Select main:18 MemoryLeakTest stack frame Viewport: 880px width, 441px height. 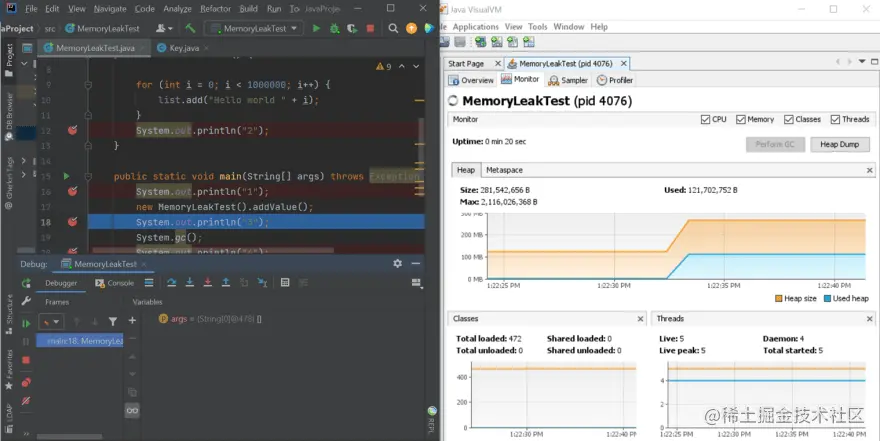pos(80,341)
